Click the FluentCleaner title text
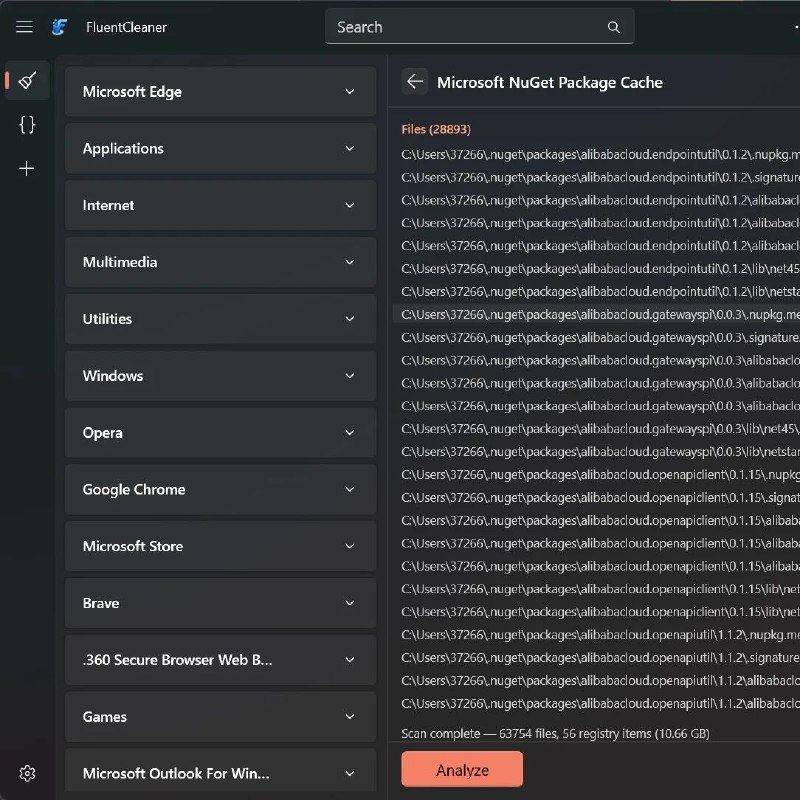 126,27
